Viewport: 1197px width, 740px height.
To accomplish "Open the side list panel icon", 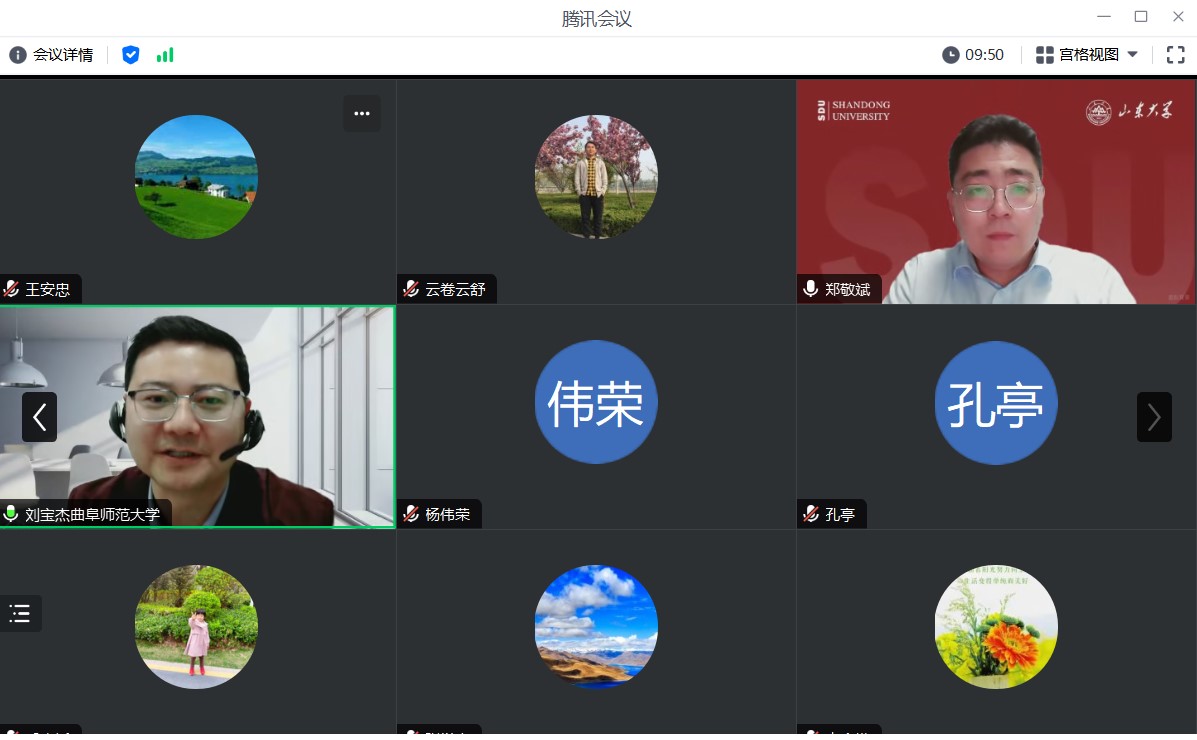I will pos(20,613).
